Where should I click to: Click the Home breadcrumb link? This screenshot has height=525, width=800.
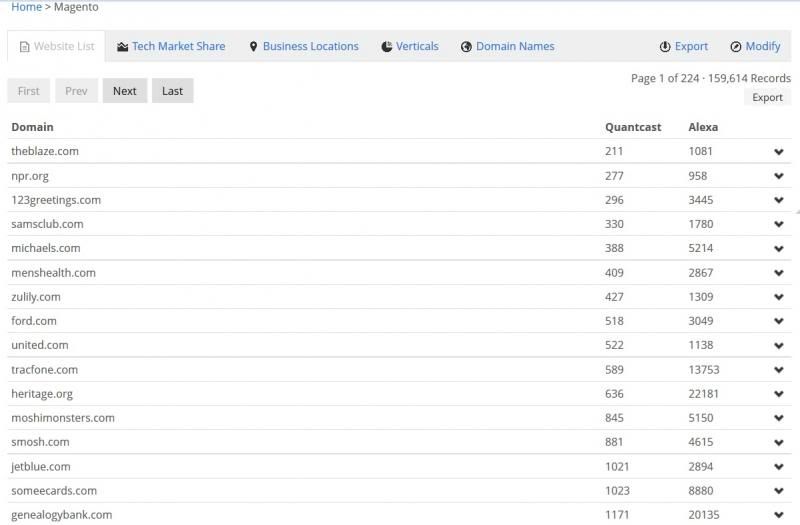point(27,7)
